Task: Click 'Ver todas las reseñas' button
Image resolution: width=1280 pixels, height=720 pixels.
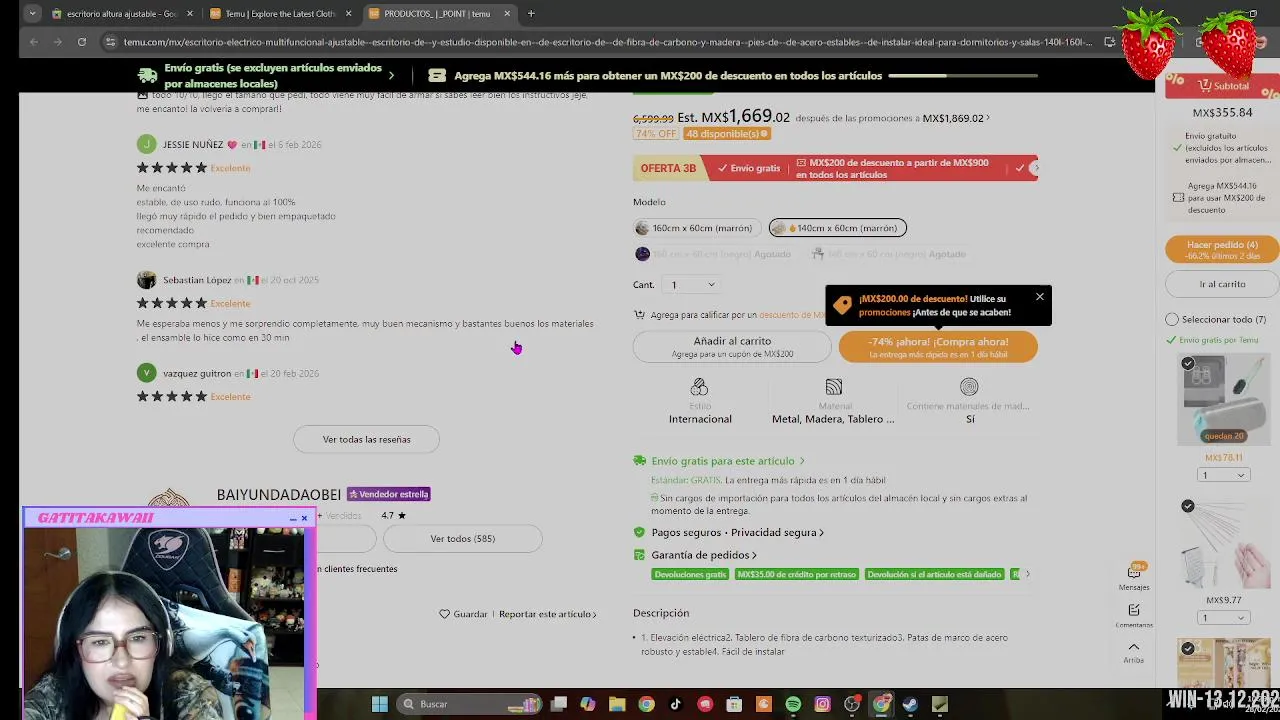Action: [x=366, y=440]
